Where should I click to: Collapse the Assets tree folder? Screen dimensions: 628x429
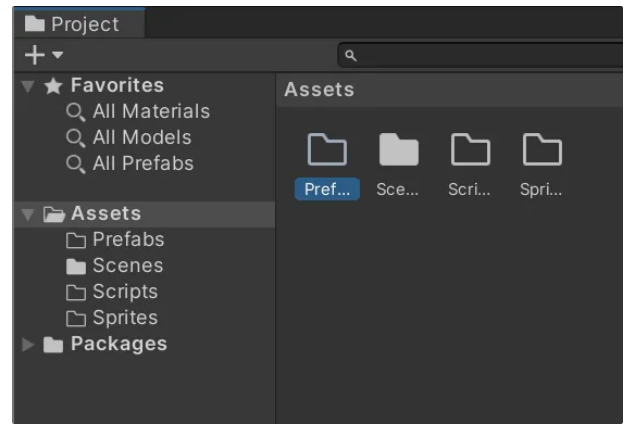(28, 214)
